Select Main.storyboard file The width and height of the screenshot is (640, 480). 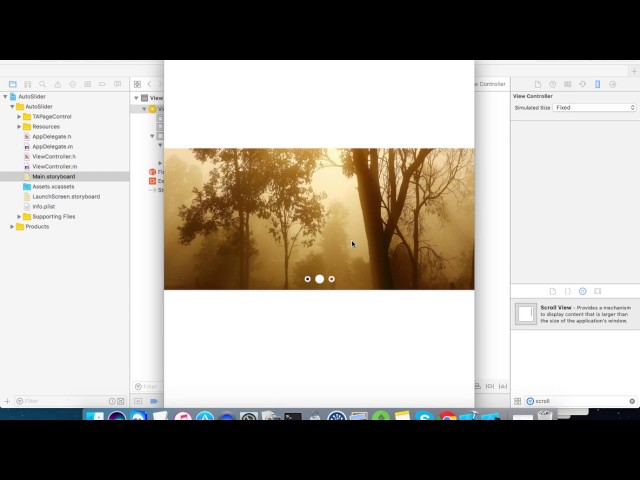coord(53,177)
